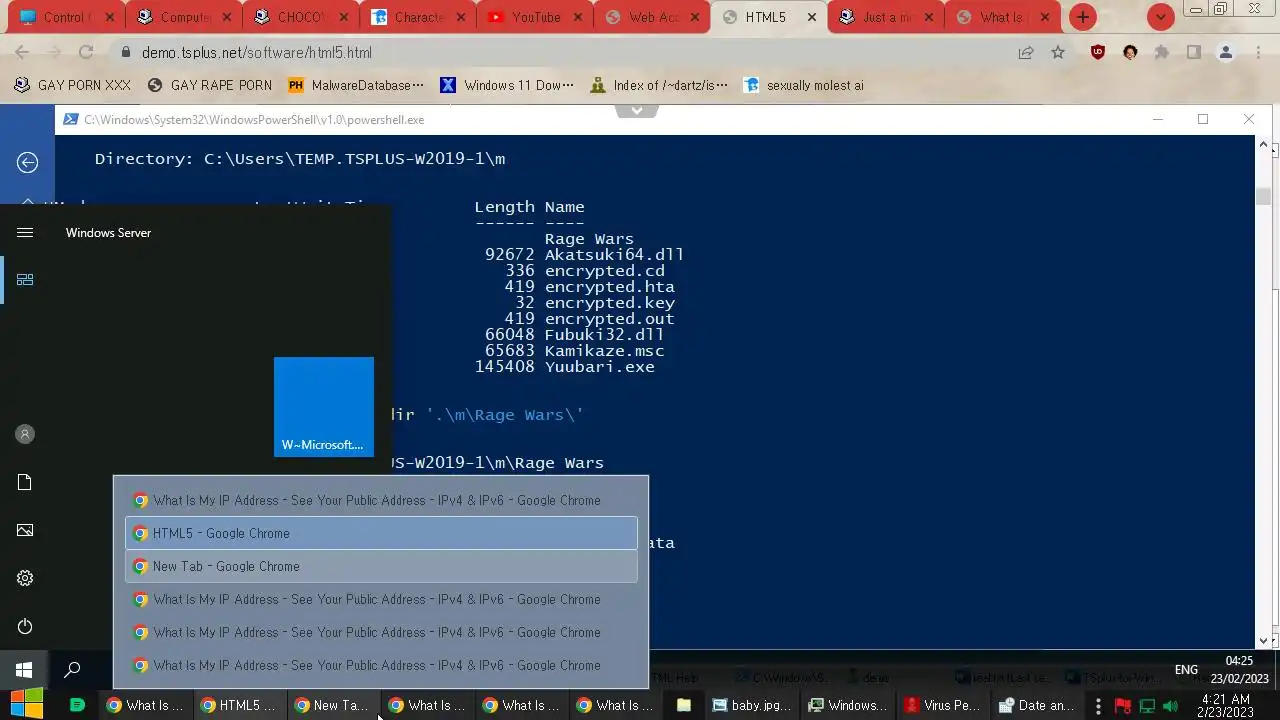The width and height of the screenshot is (1280, 720).
Task: Open Chrome three-dot menu
Action: click(x=1257, y=52)
